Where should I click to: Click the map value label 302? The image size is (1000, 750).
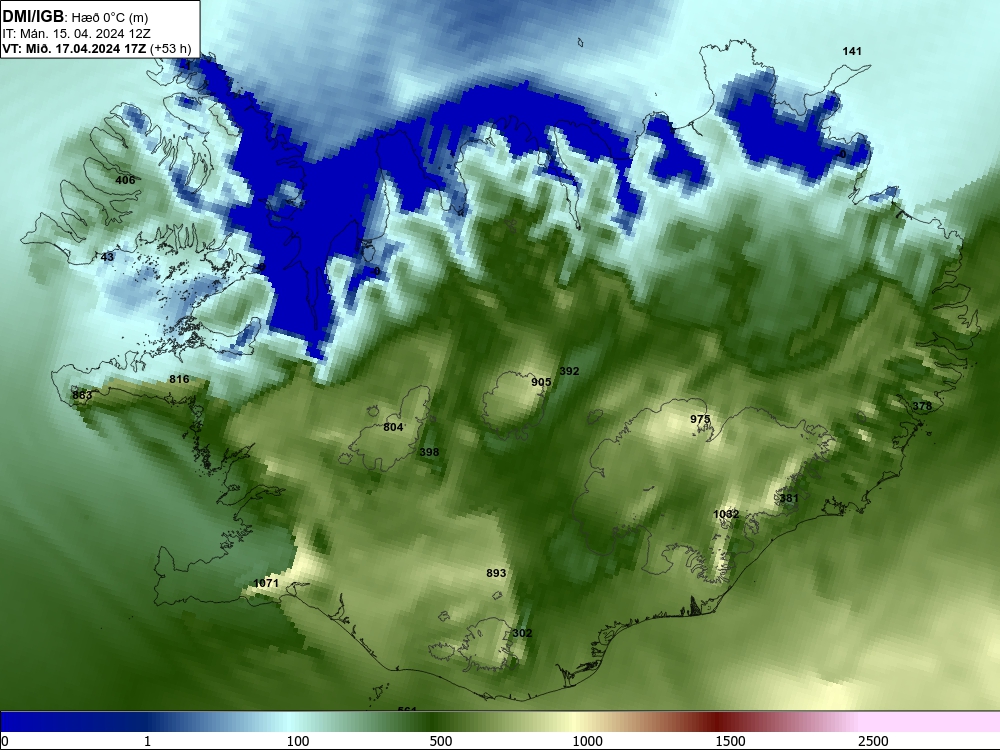[522, 633]
